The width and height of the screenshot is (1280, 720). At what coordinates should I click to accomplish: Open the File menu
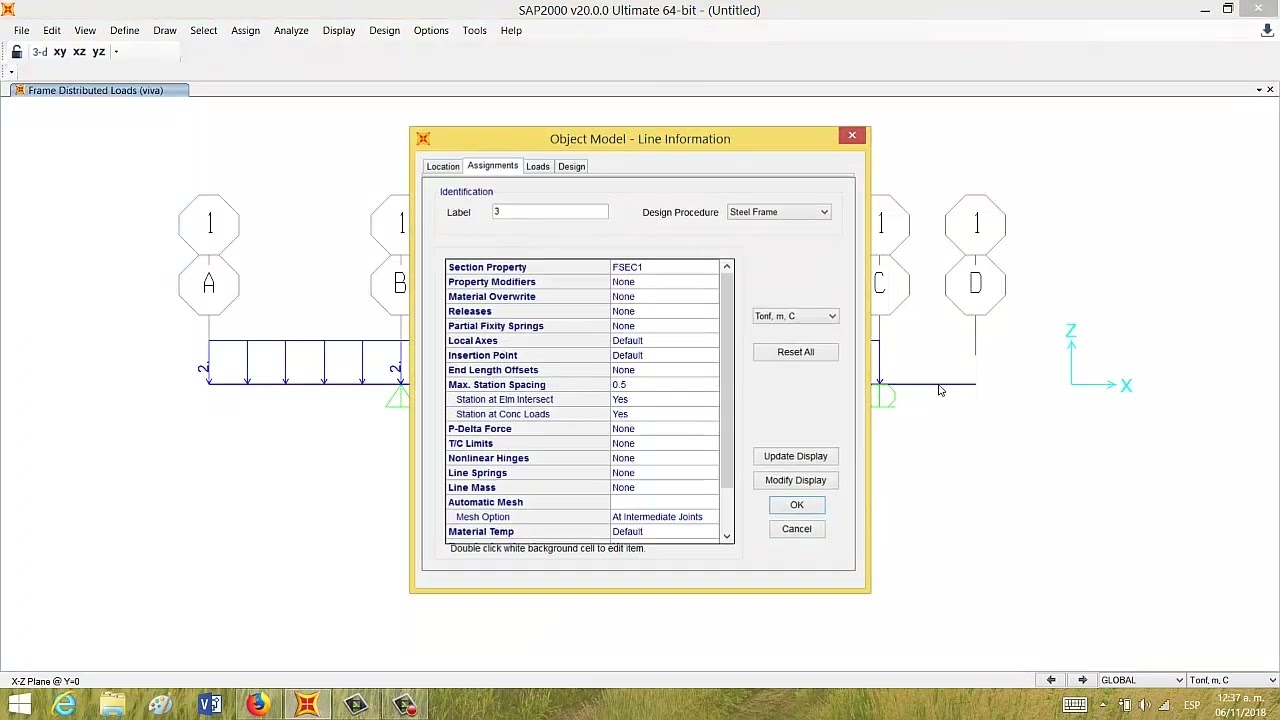21,30
